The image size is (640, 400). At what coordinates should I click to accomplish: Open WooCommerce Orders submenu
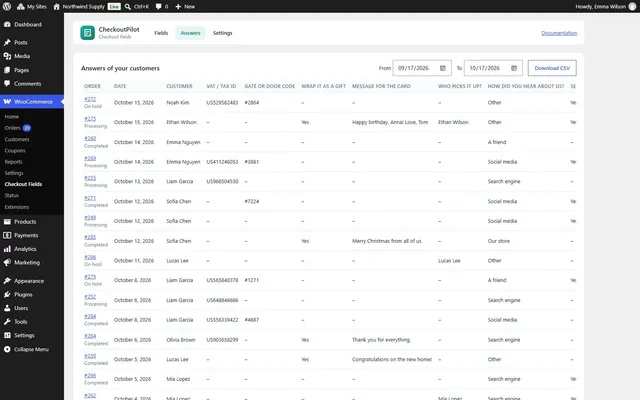pyautogui.click(x=12, y=128)
